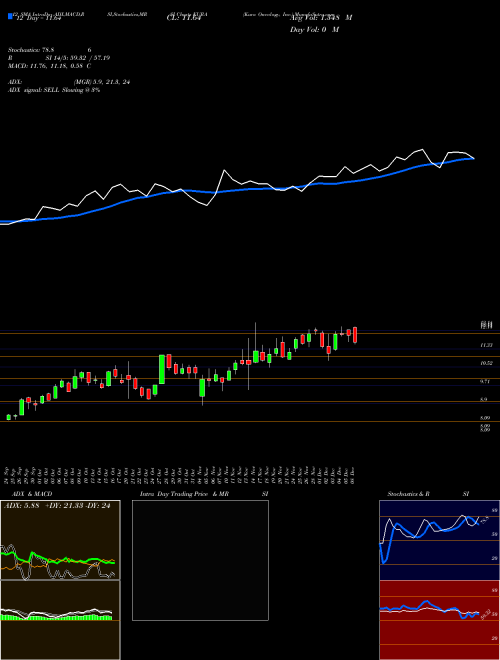Image resolution: width=500 pixels, height=660 pixels.
Task: Click the 8.9 price axis label
Action: [484, 399]
